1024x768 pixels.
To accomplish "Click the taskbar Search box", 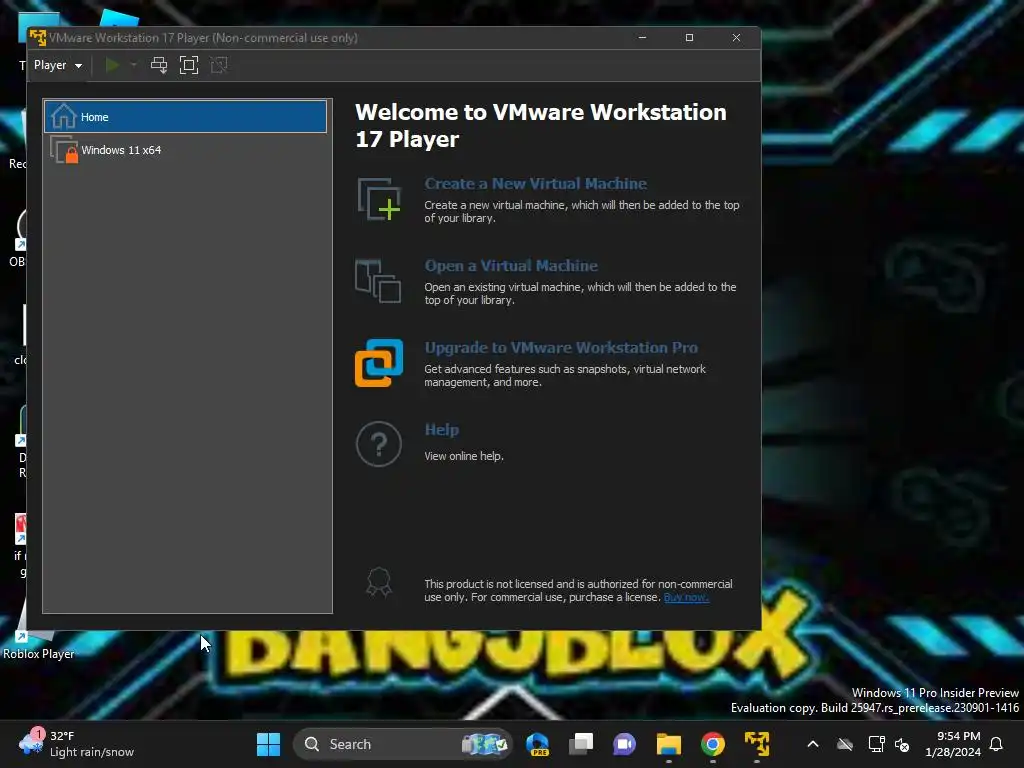I will coord(403,744).
